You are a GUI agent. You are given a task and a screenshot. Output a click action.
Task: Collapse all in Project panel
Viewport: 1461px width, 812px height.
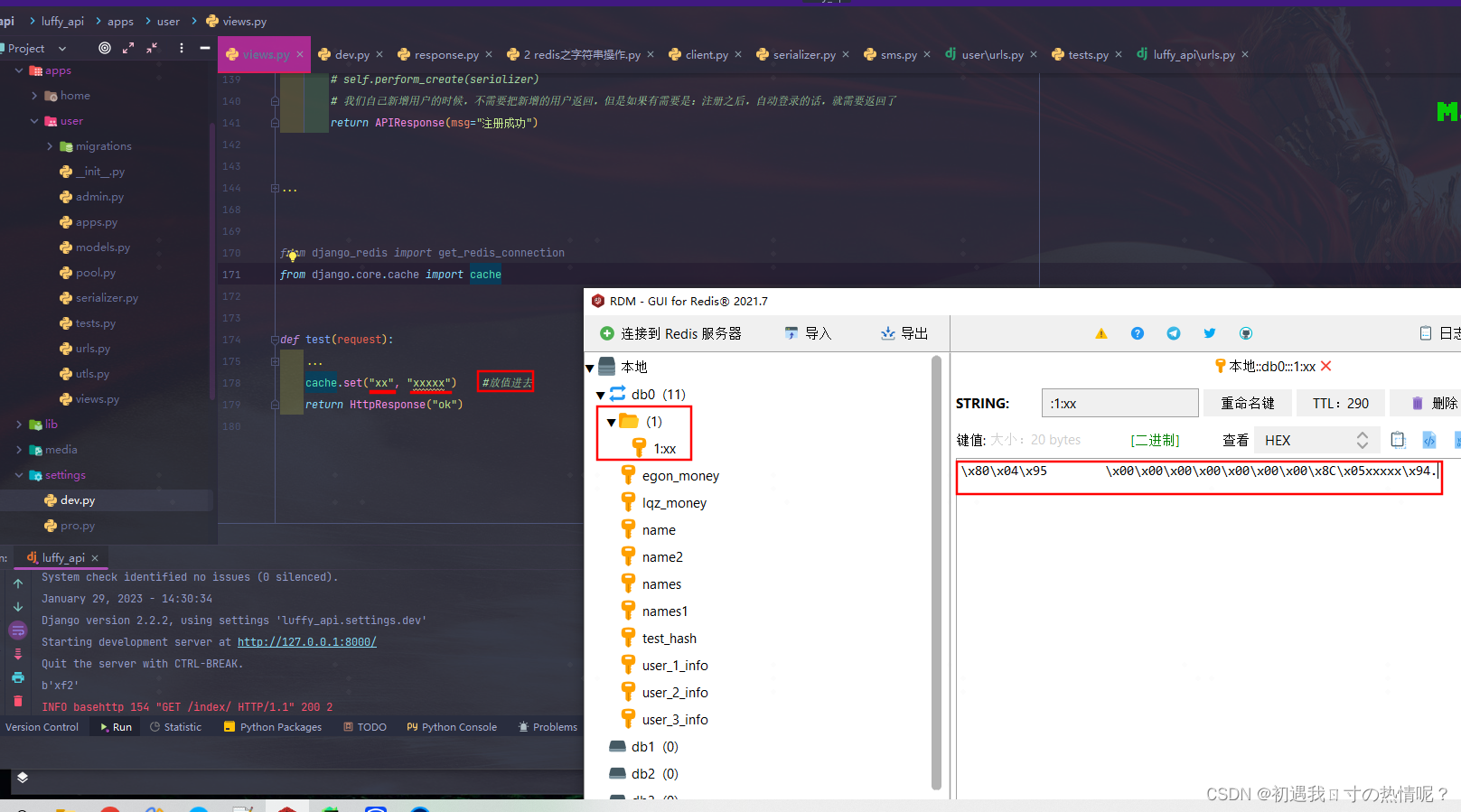[152, 48]
